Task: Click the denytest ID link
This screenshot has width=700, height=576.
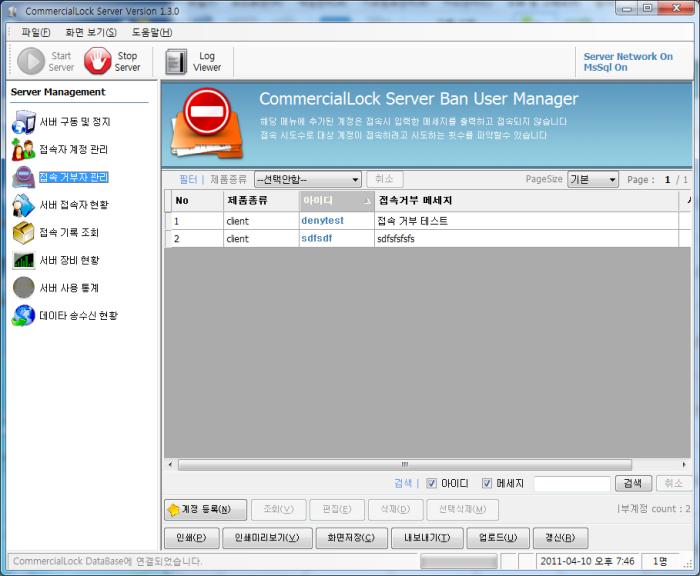Action: 322,221
